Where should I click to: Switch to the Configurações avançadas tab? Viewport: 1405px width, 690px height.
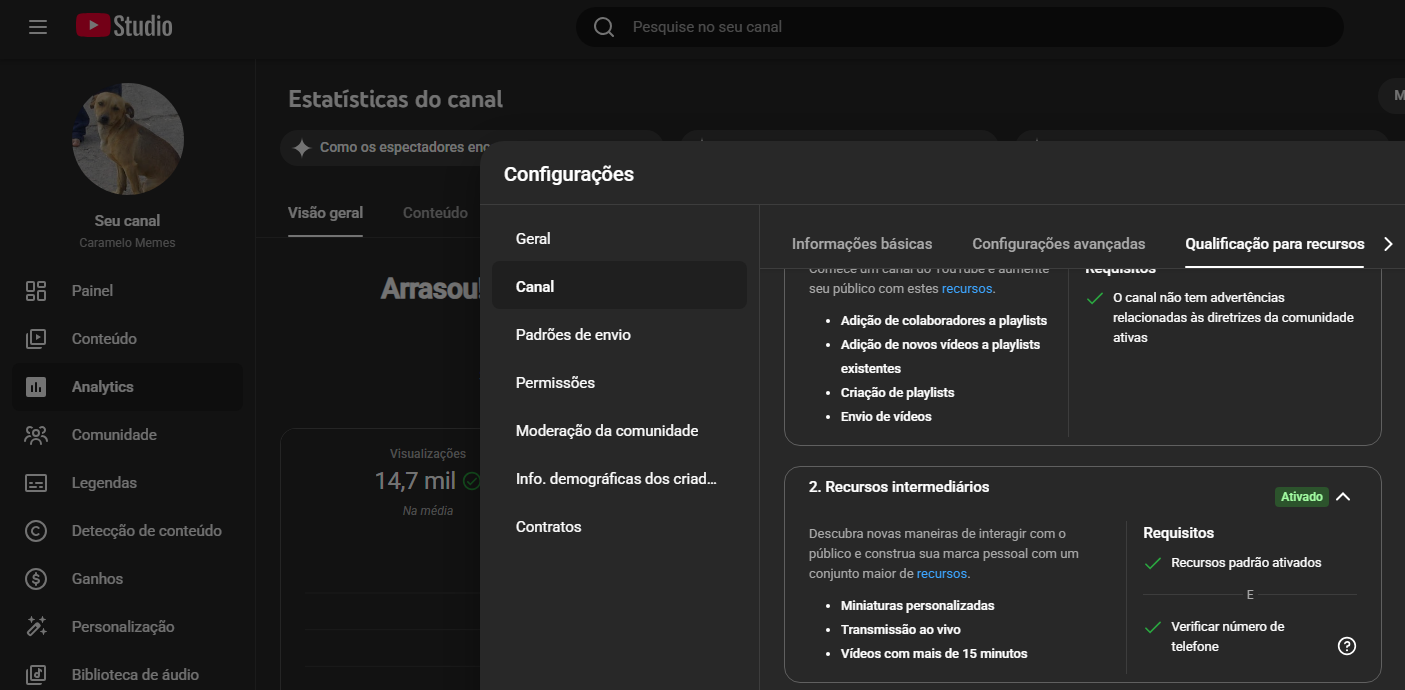(x=1059, y=244)
